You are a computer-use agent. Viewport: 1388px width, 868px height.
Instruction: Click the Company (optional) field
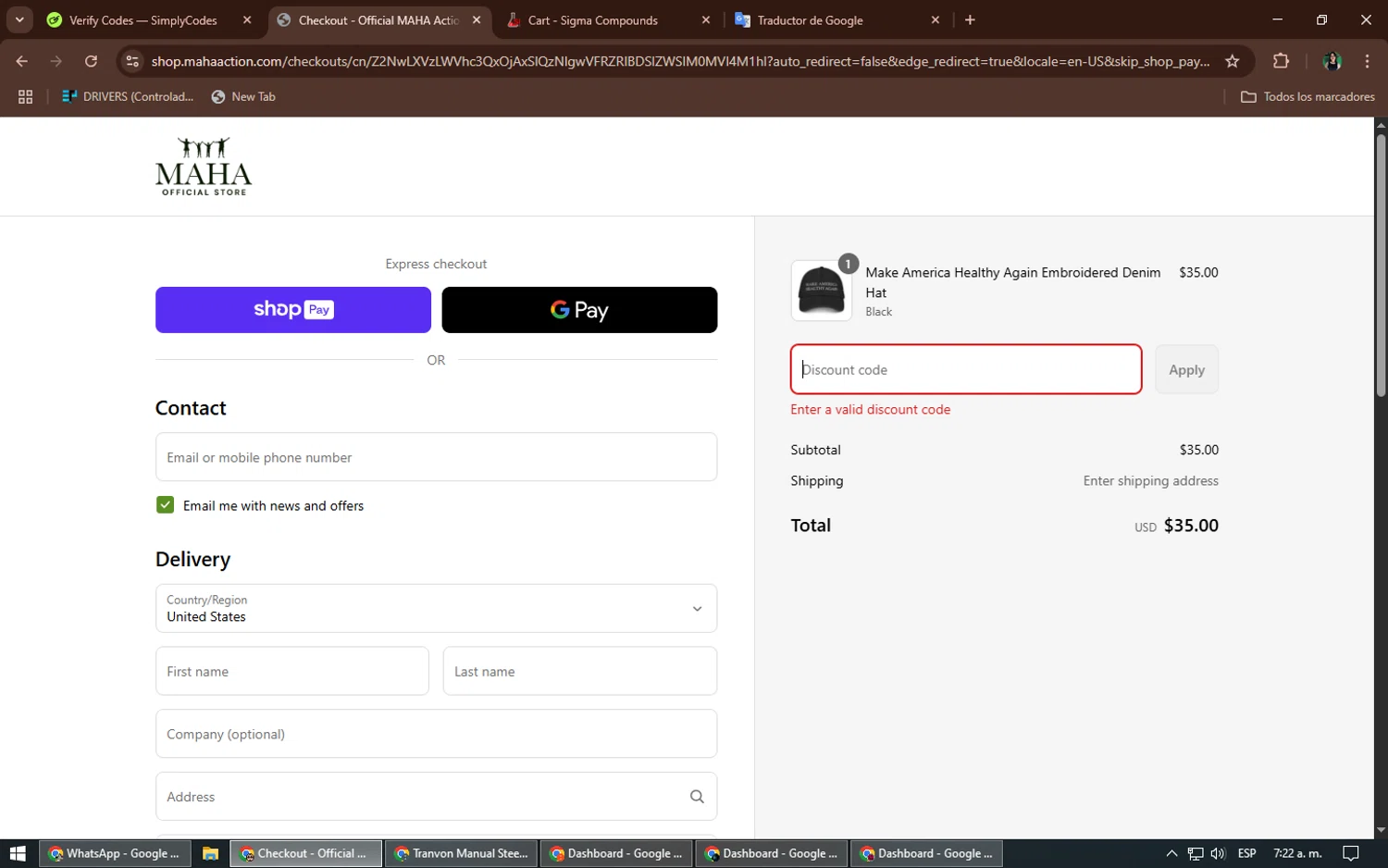pyautogui.click(x=436, y=734)
